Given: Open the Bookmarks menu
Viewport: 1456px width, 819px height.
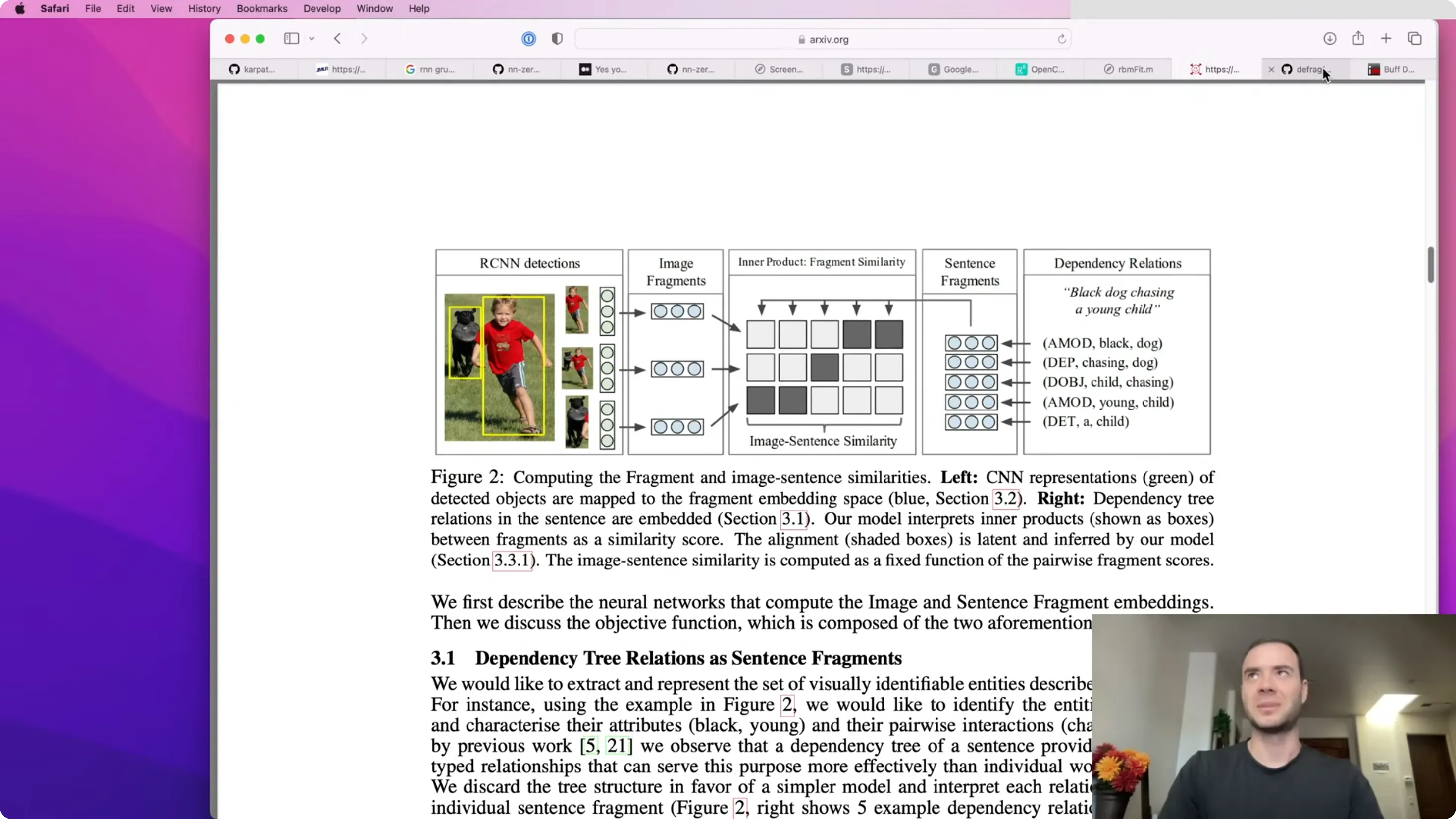Looking at the screenshot, I should tap(261, 8).
